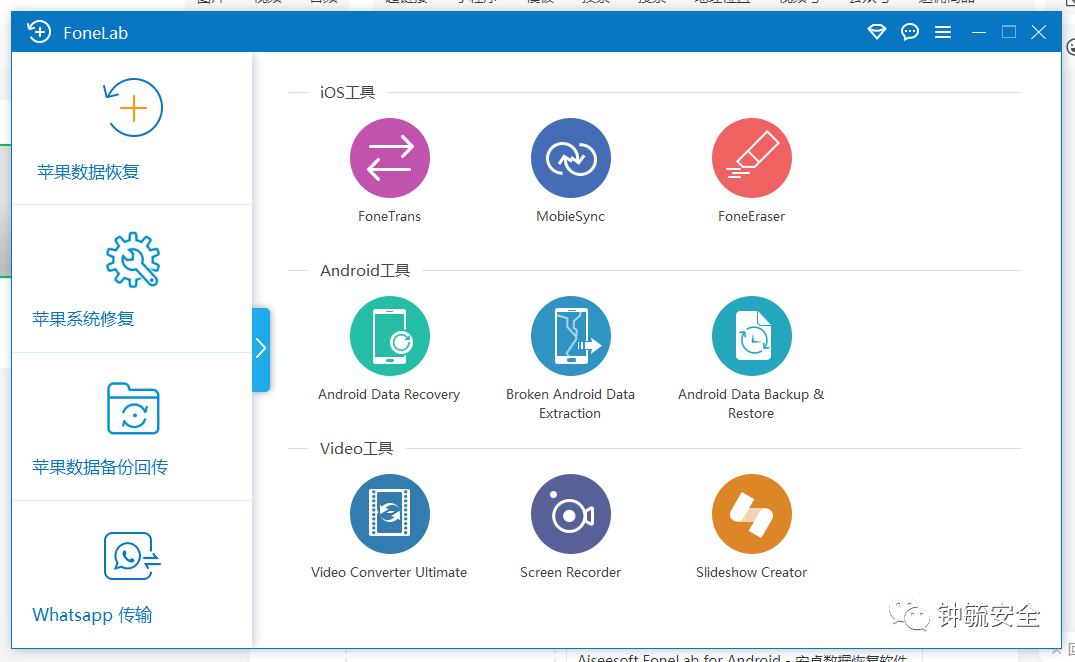Launch the Screen Recorder tool
The image size is (1075, 662).
point(570,514)
